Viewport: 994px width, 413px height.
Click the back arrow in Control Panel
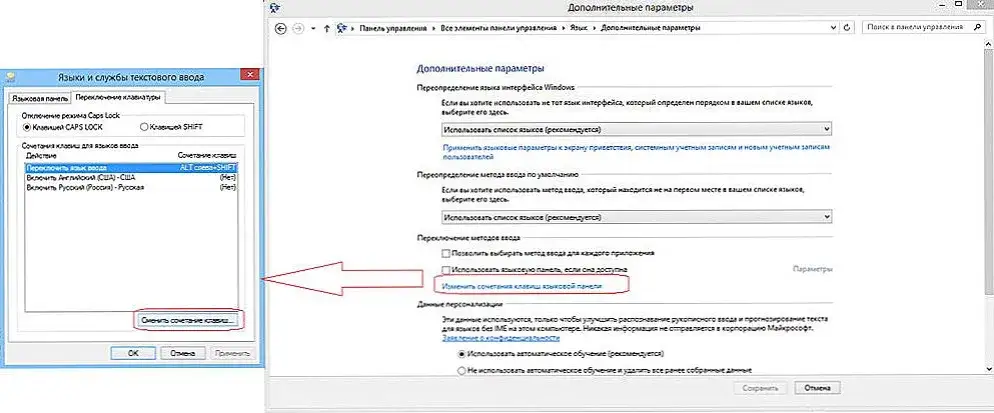click(281, 29)
